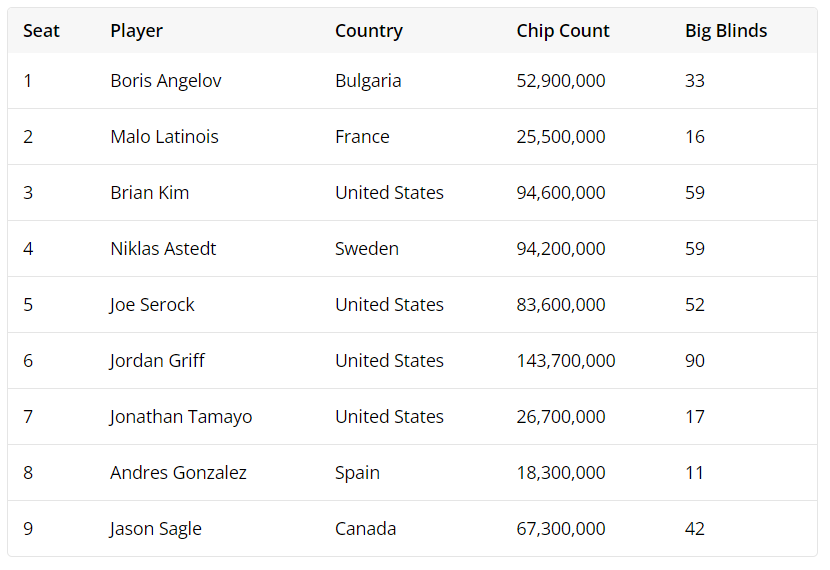Click the Chip Count column header

pos(562,31)
